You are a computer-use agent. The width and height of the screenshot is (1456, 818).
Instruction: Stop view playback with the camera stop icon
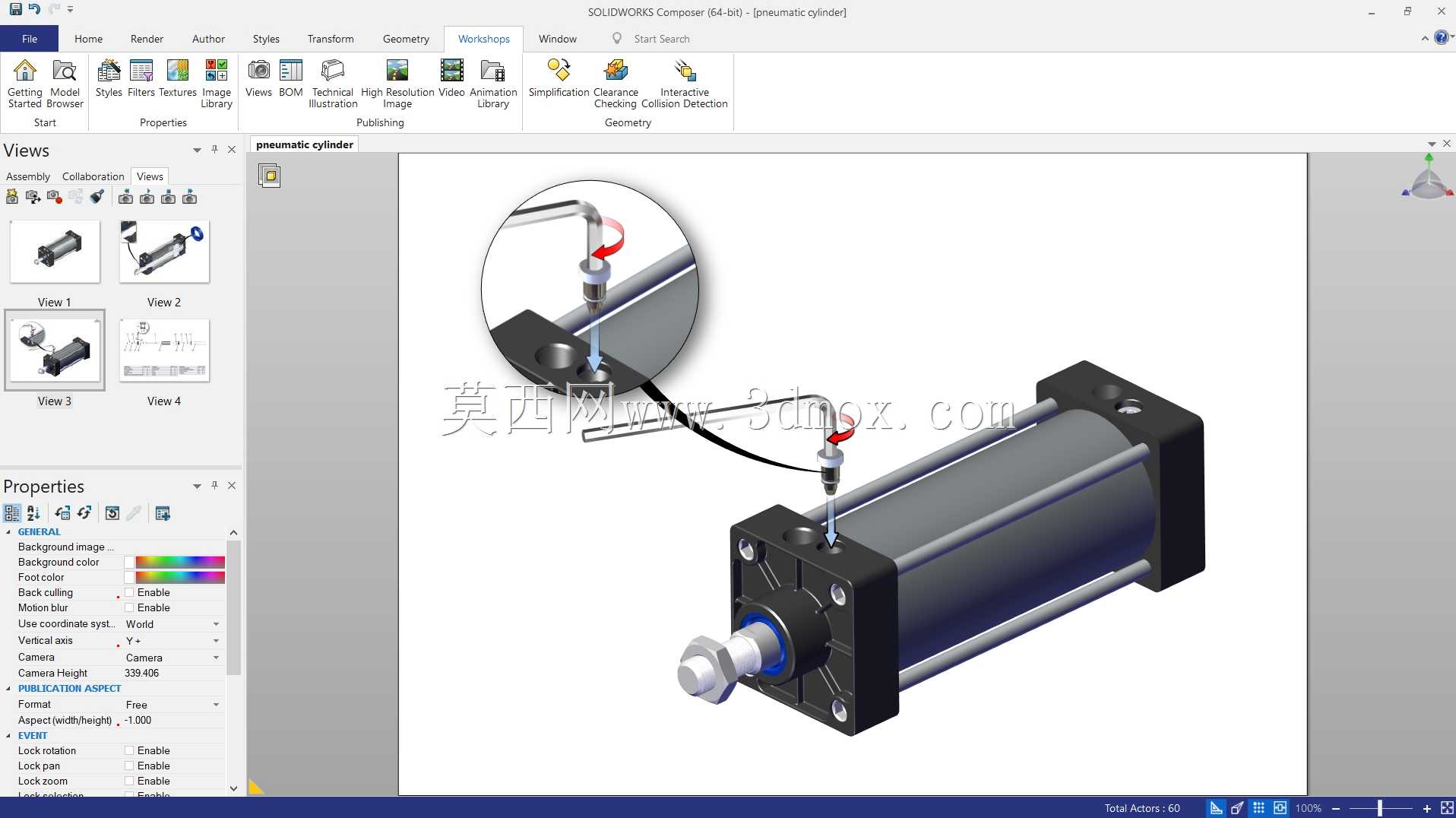(x=169, y=198)
